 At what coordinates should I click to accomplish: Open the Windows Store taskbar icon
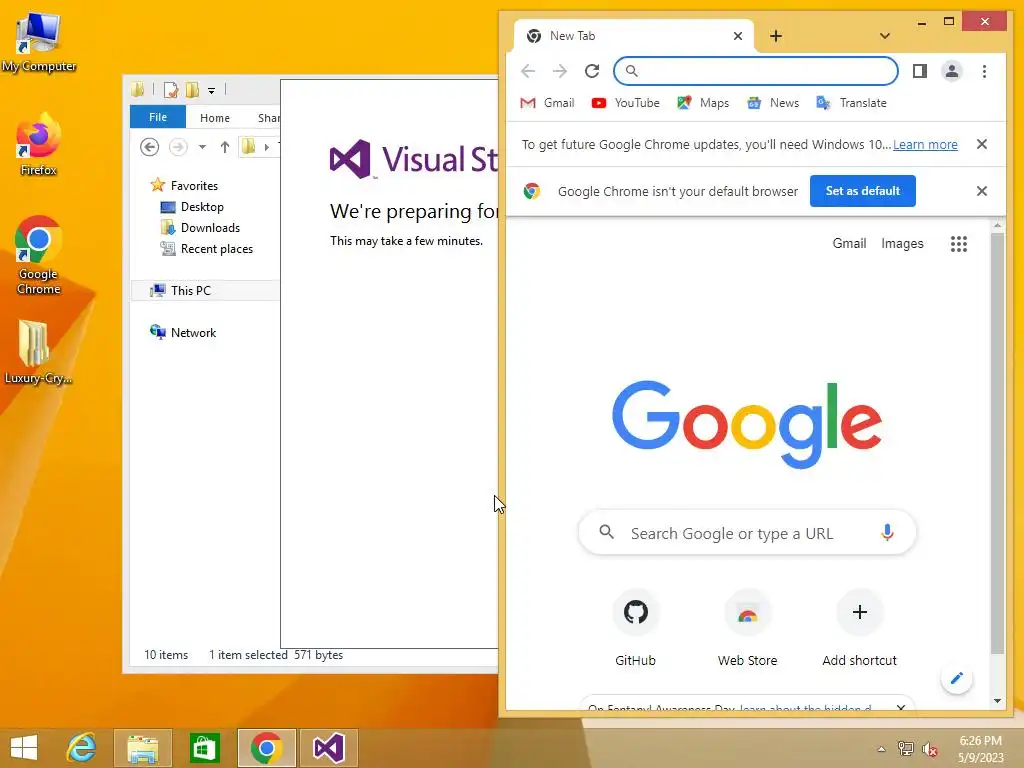pyautogui.click(x=204, y=748)
